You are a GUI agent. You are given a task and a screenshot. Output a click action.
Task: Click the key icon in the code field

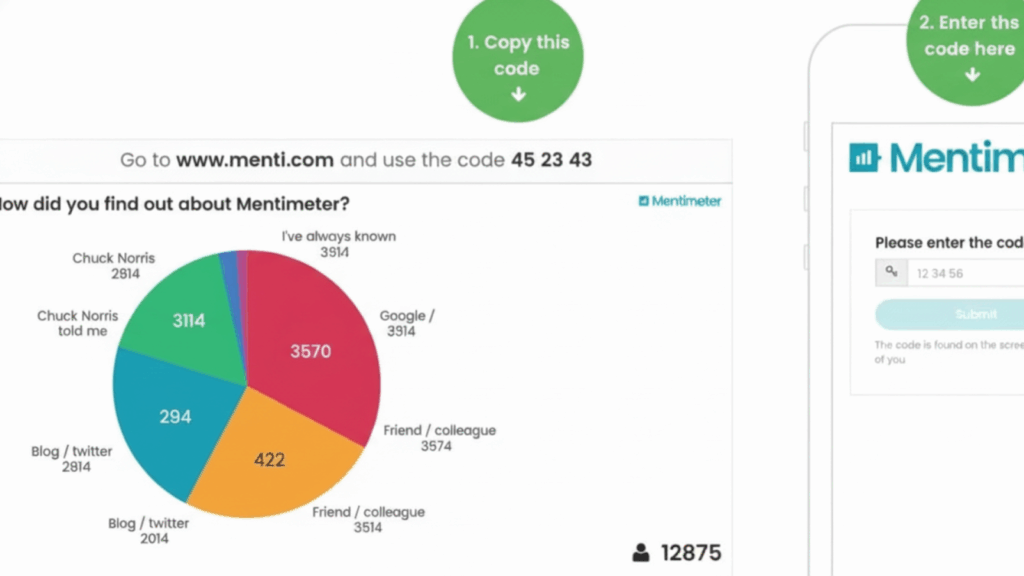(891, 272)
